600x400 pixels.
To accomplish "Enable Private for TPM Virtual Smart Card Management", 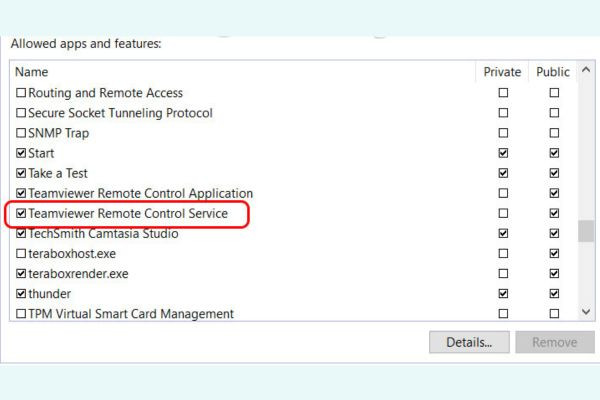I will click(503, 314).
